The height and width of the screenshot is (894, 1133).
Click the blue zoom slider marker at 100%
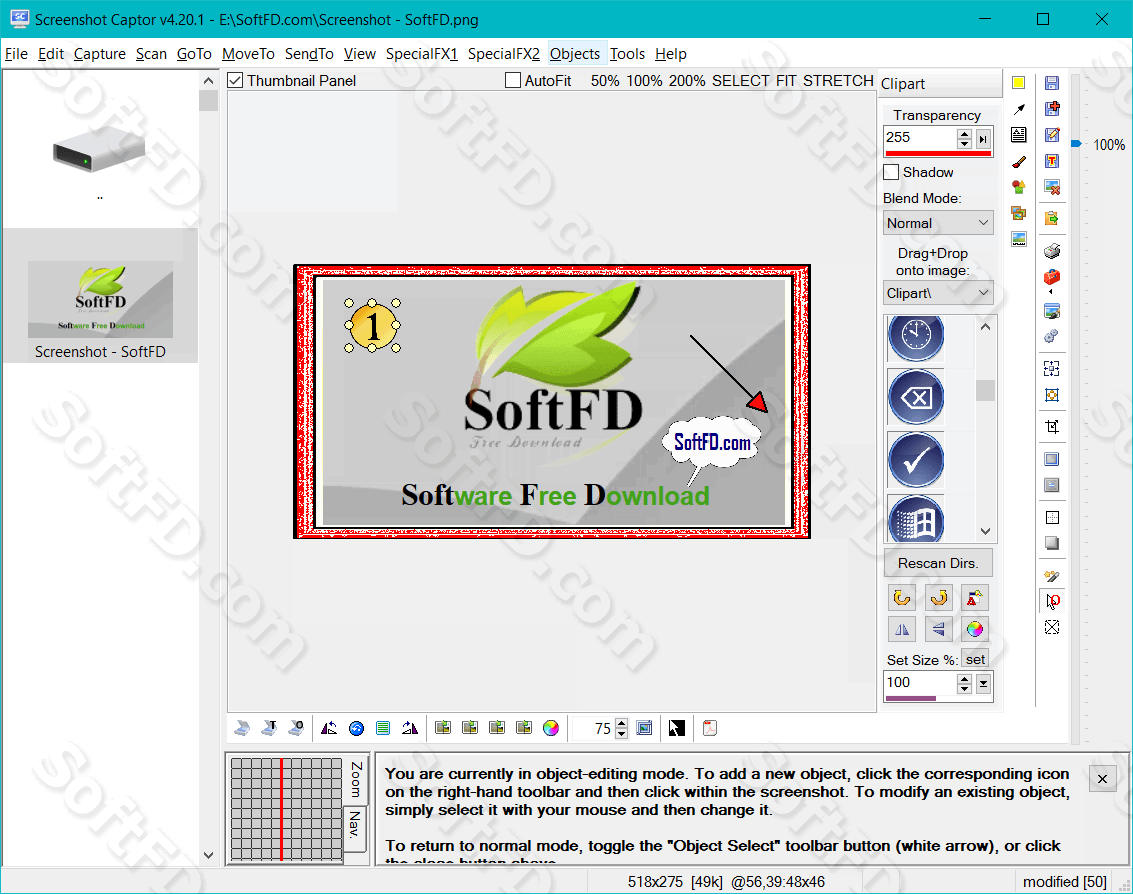[x=1076, y=144]
